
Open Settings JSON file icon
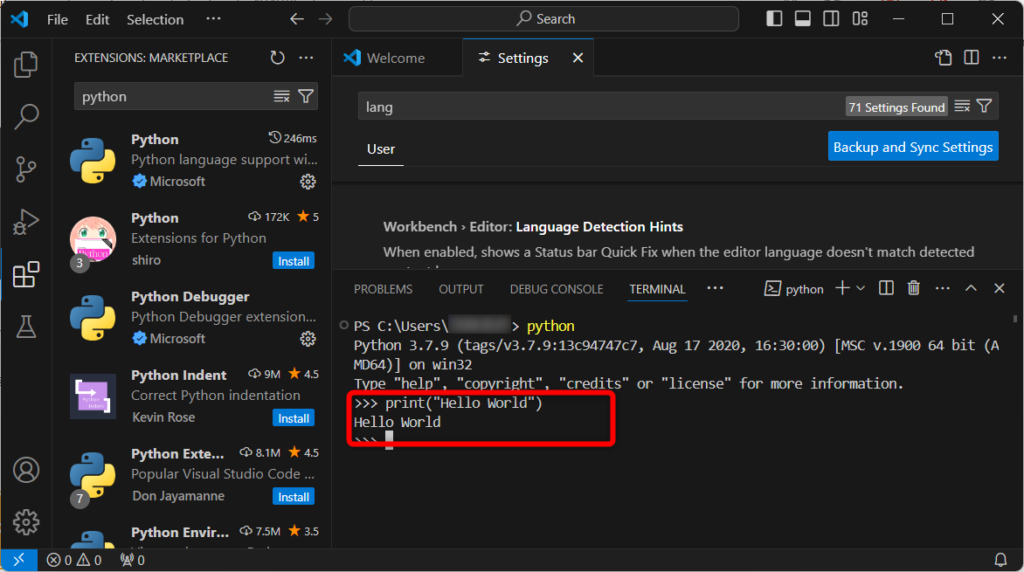(x=943, y=57)
